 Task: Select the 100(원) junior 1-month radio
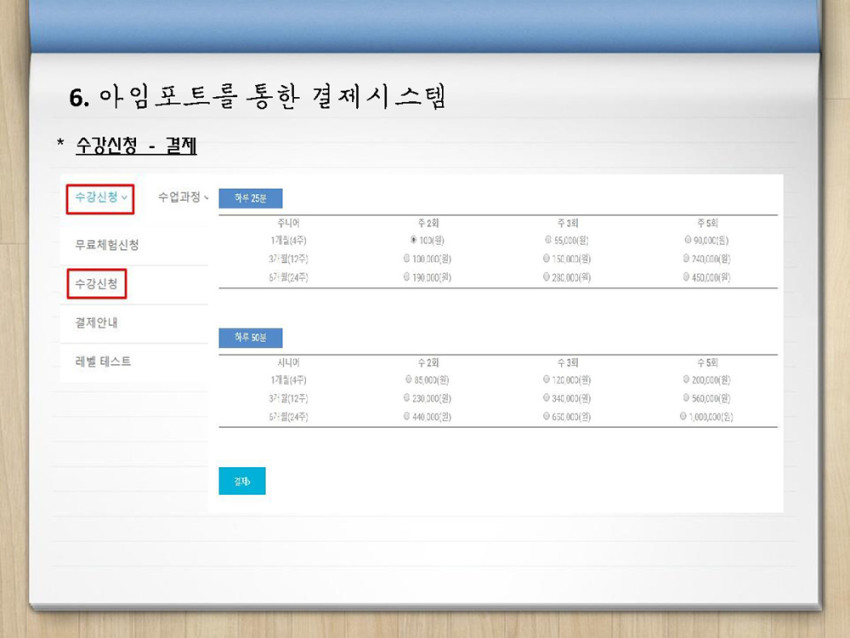point(414,240)
